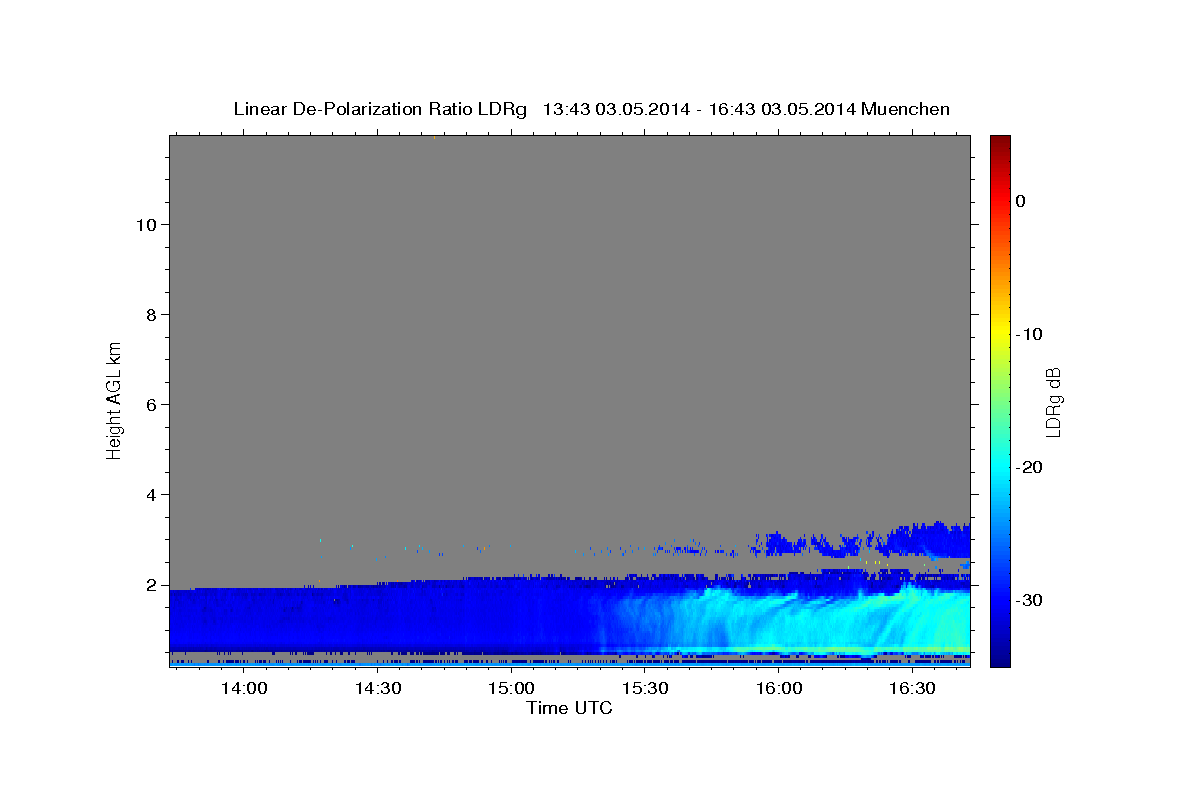
Task: Click the 'Time UTC' x-axis label
Action: coord(569,708)
